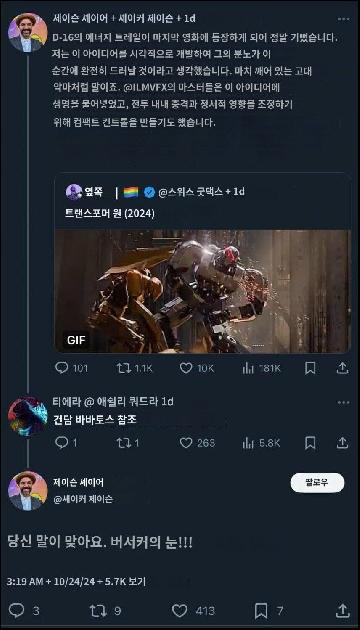View analytics icon showing 181K views
The width and height of the screenshot is (360, 630).
pyautogui.click(x=248, y=368)
